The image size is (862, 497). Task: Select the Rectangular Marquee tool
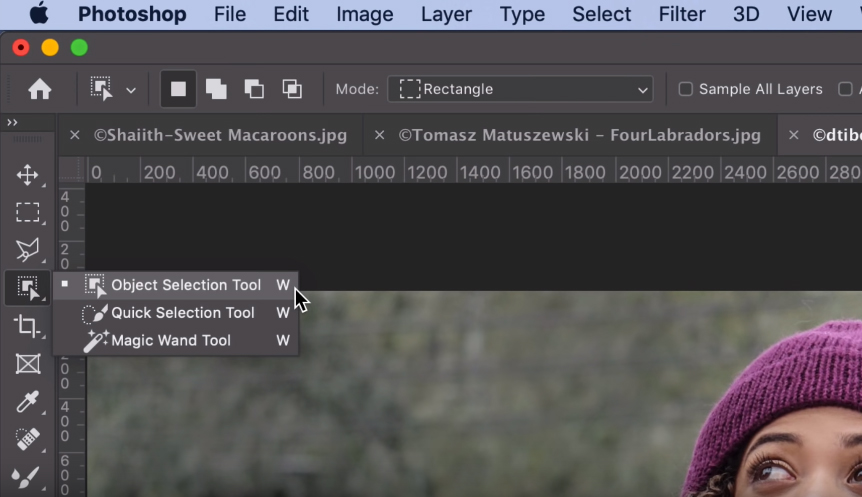(27, 213)
